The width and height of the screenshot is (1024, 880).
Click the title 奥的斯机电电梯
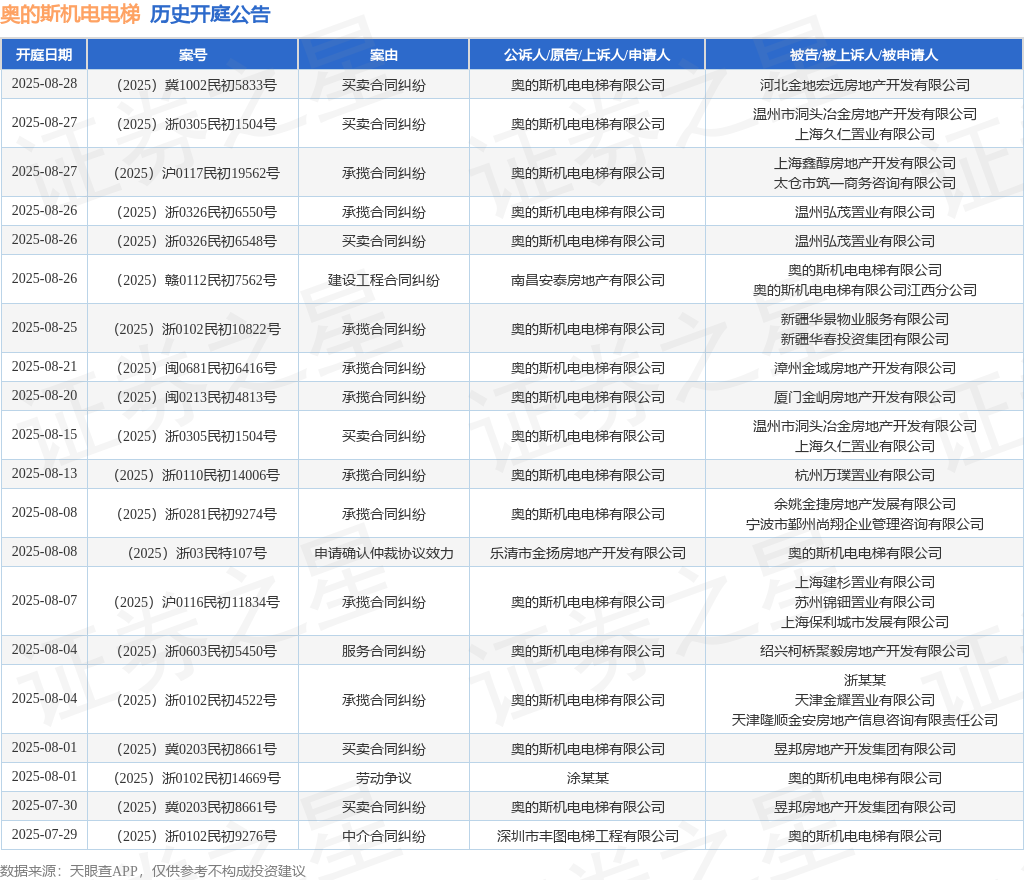pos(71,14)
